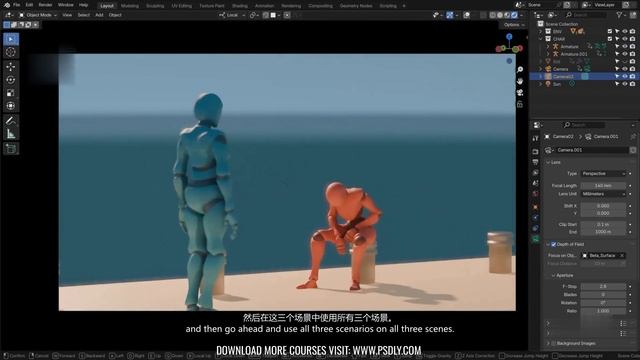Toggle Depth of Field checkbox
Image resolution: width=640 pixels, height=360 pixels.
[554, 244]
